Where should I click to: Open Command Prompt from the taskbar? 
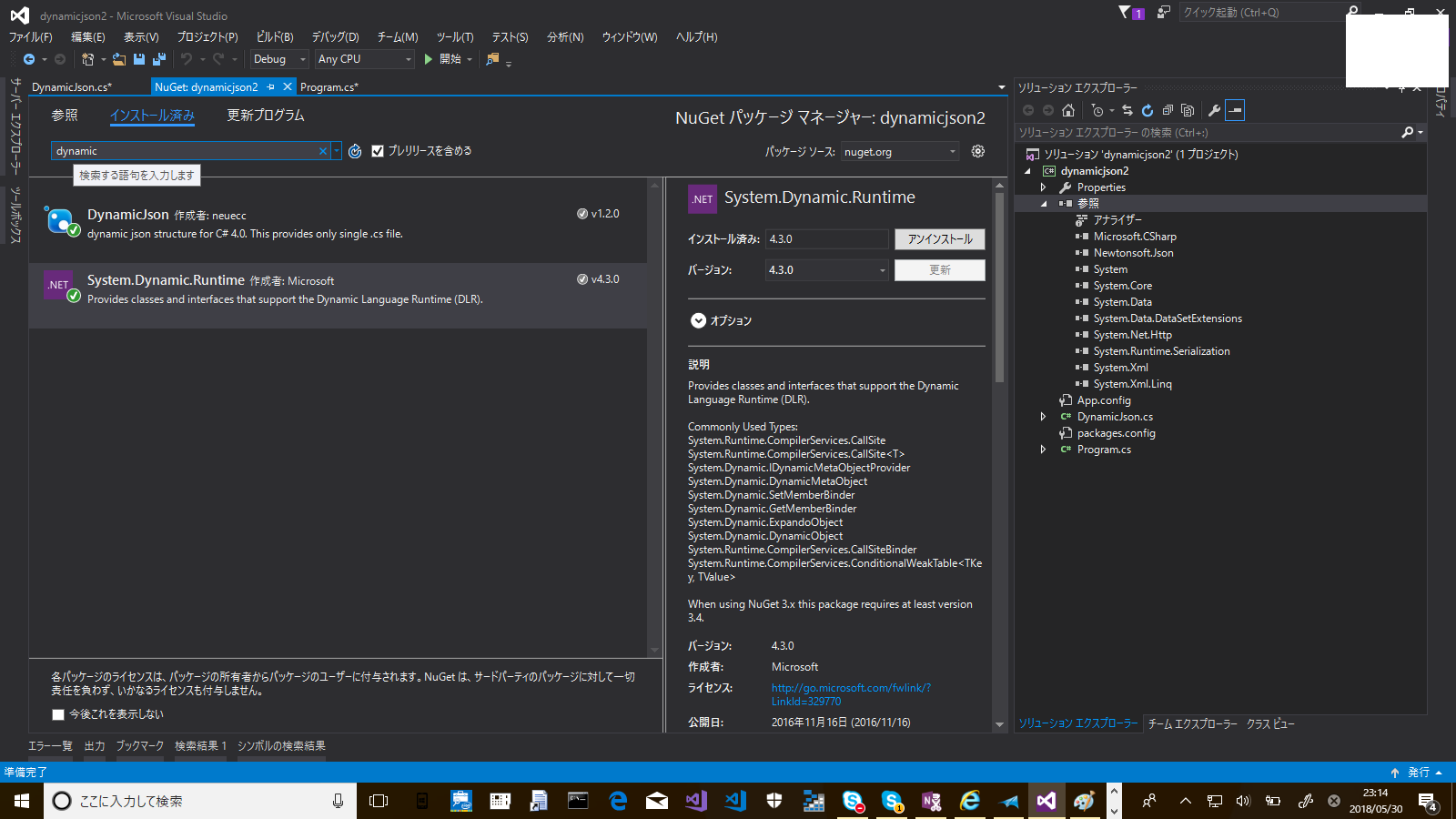[579, 801]
